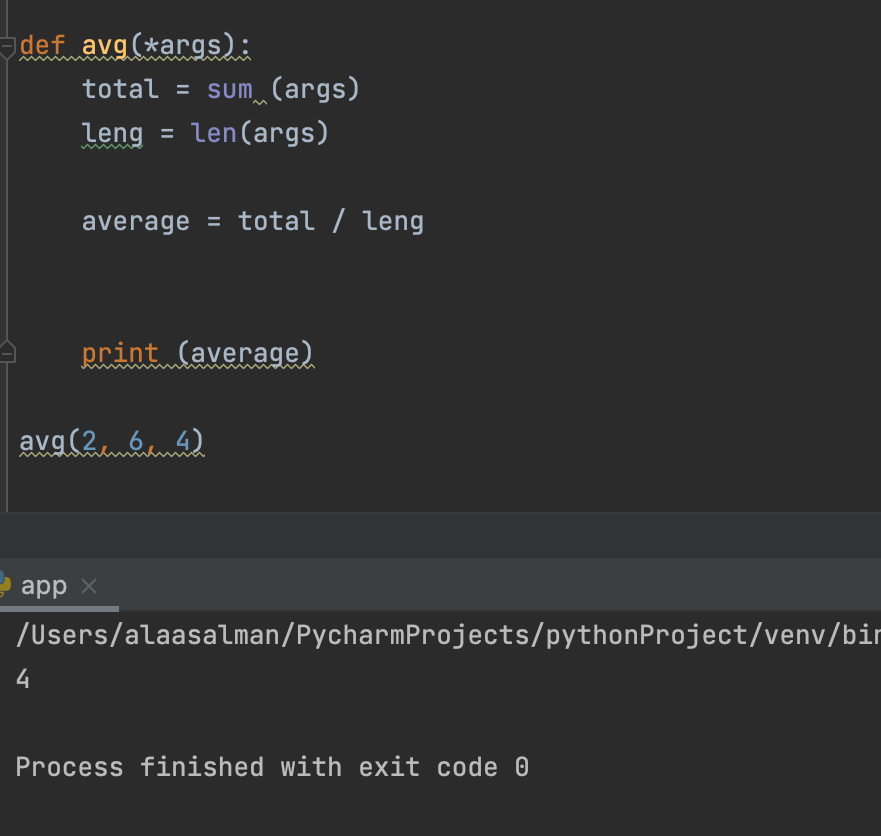
Task: Select the app run tab
Action: [x=44, y=586]
